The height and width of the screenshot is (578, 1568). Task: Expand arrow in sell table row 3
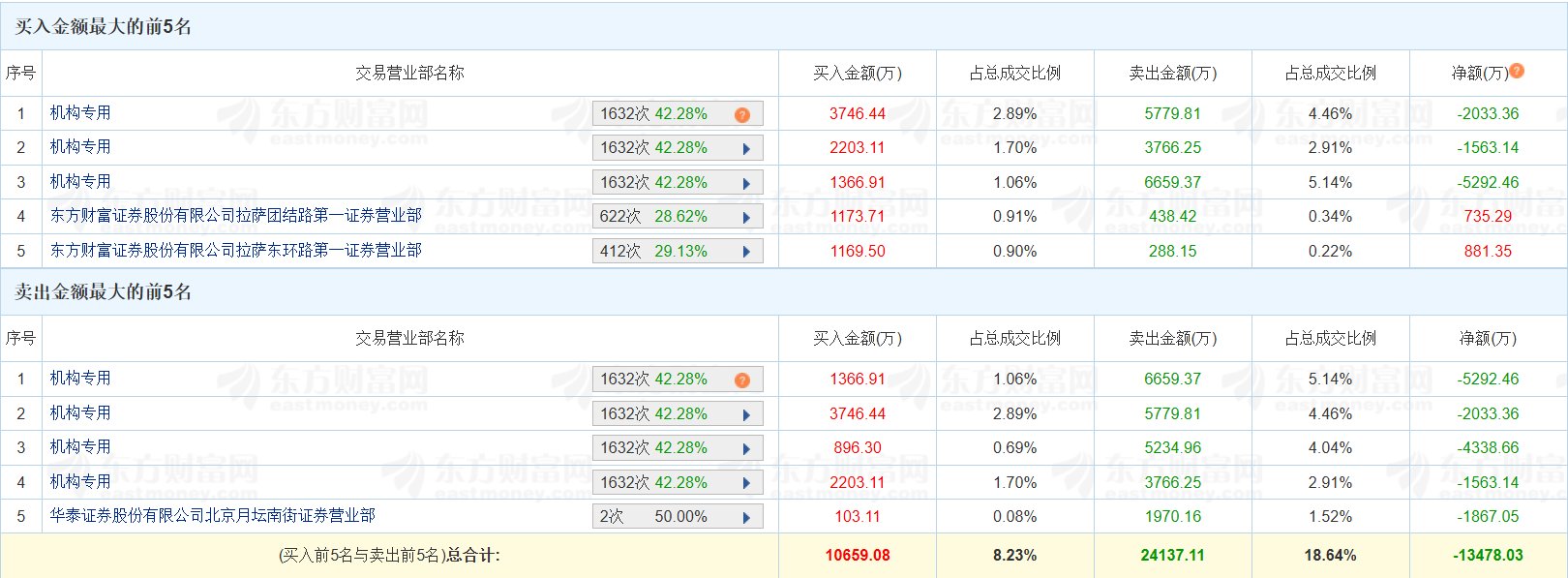tap(746, 448)
